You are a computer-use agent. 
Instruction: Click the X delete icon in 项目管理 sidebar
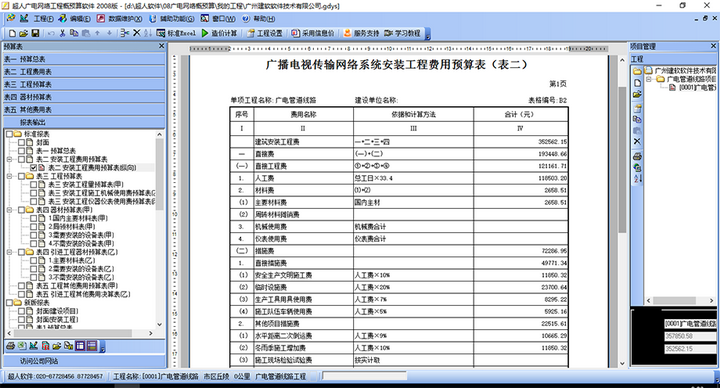coord(637,141)
